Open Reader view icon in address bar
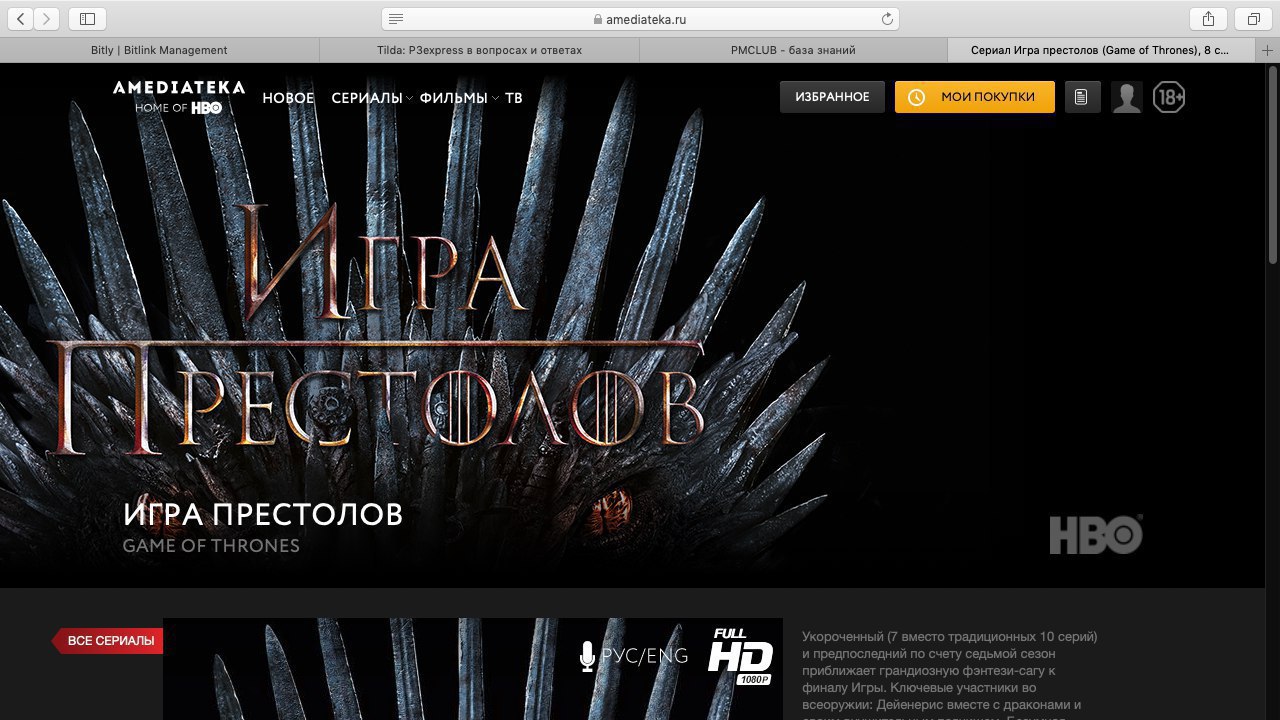Screen dimensions: 1280x720 tap(396, 19)
